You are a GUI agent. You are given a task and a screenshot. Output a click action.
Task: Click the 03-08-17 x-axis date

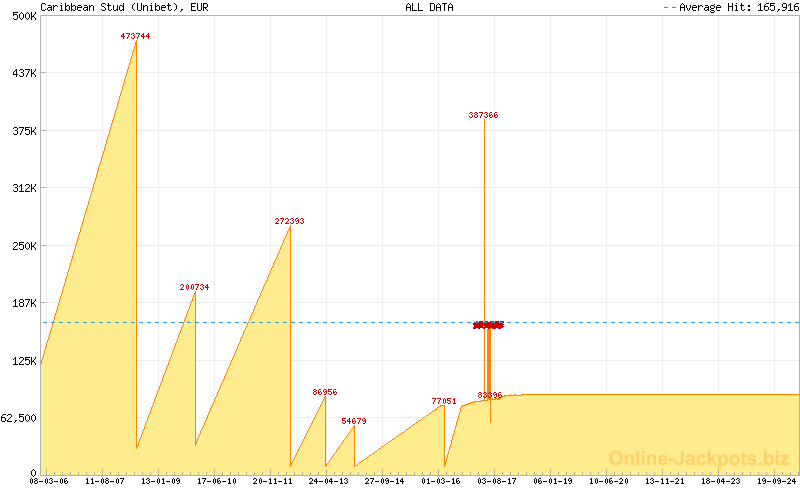496,481
